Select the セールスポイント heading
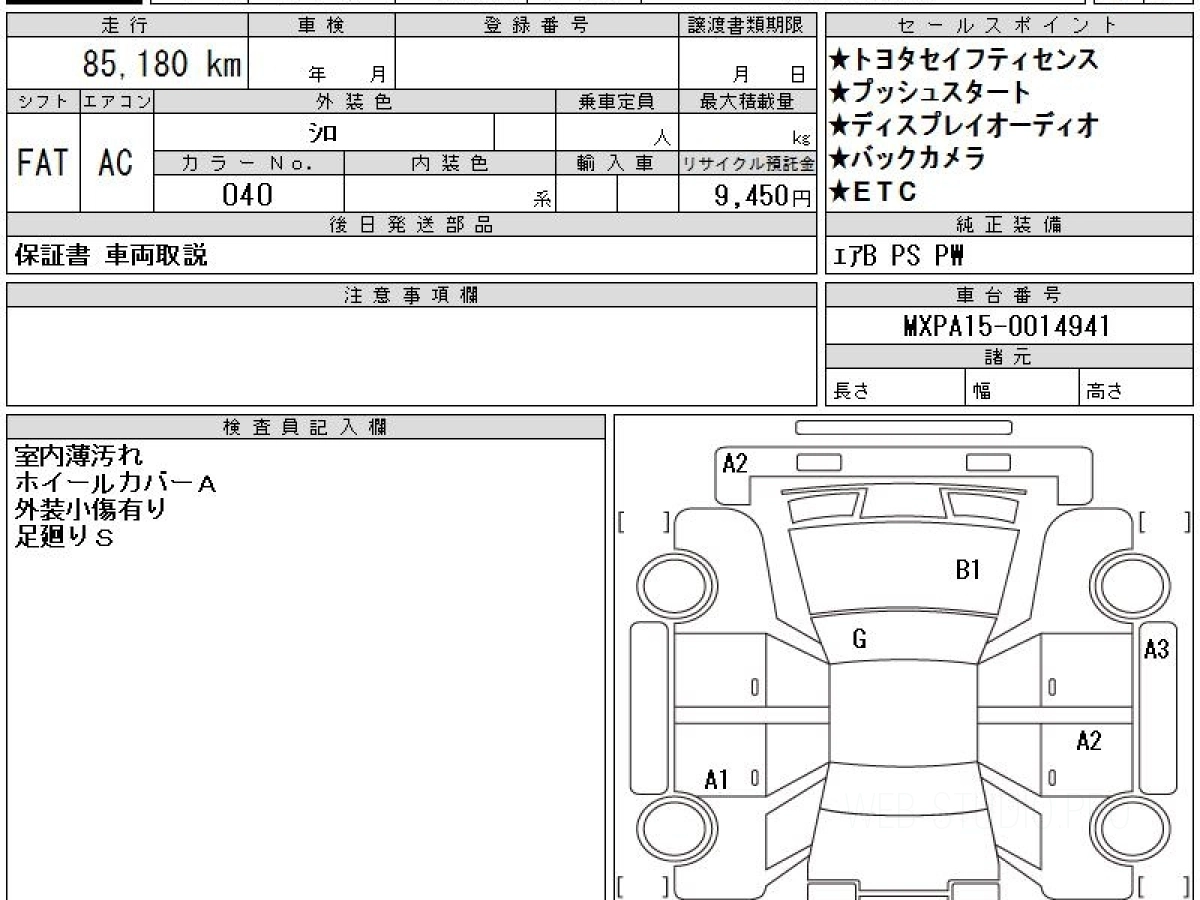The width and height of the screenshot is (1200, 900). click(1009, 26)
